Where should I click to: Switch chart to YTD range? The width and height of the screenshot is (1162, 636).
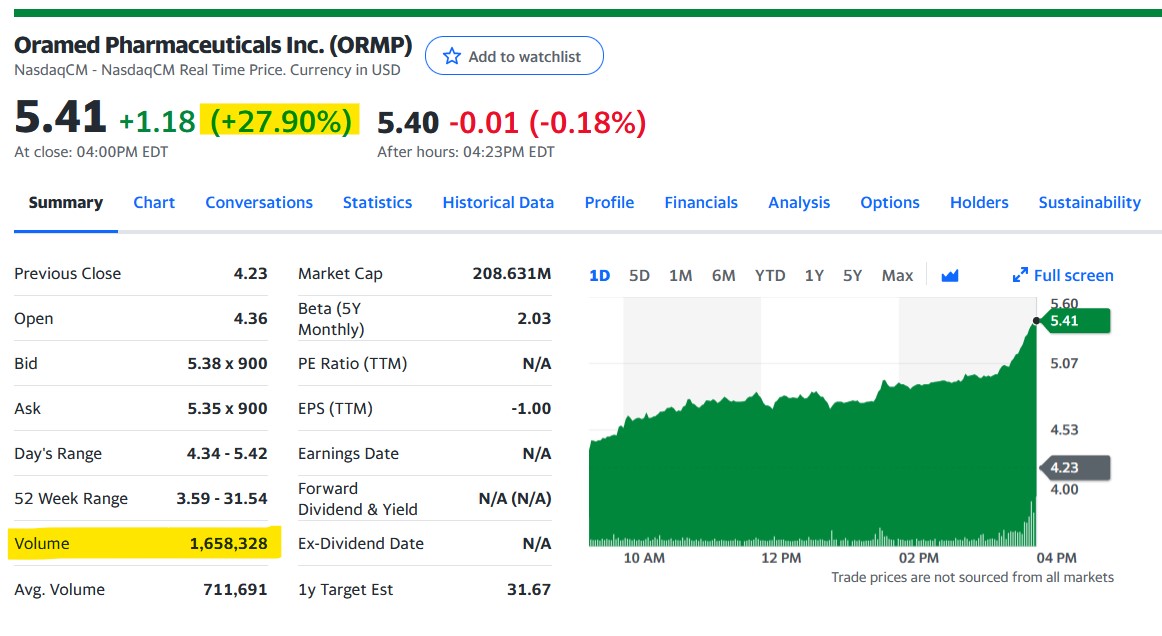point(770,275)
